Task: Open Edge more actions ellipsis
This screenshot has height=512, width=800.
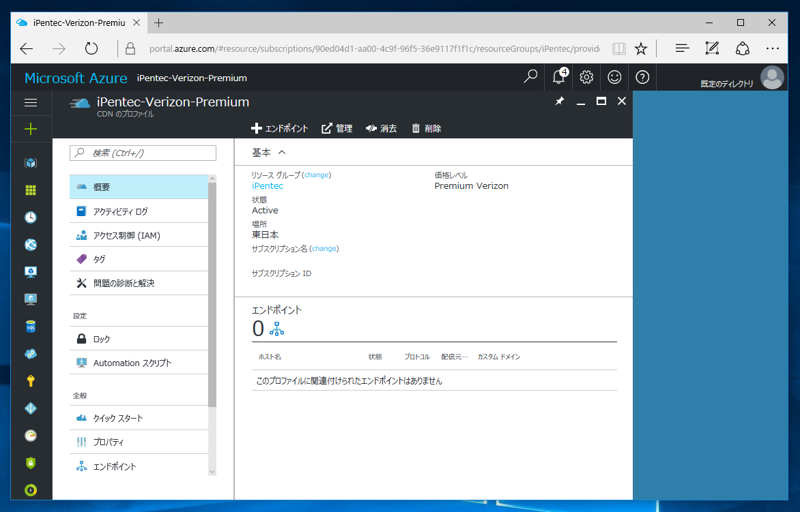Action: 772,49
